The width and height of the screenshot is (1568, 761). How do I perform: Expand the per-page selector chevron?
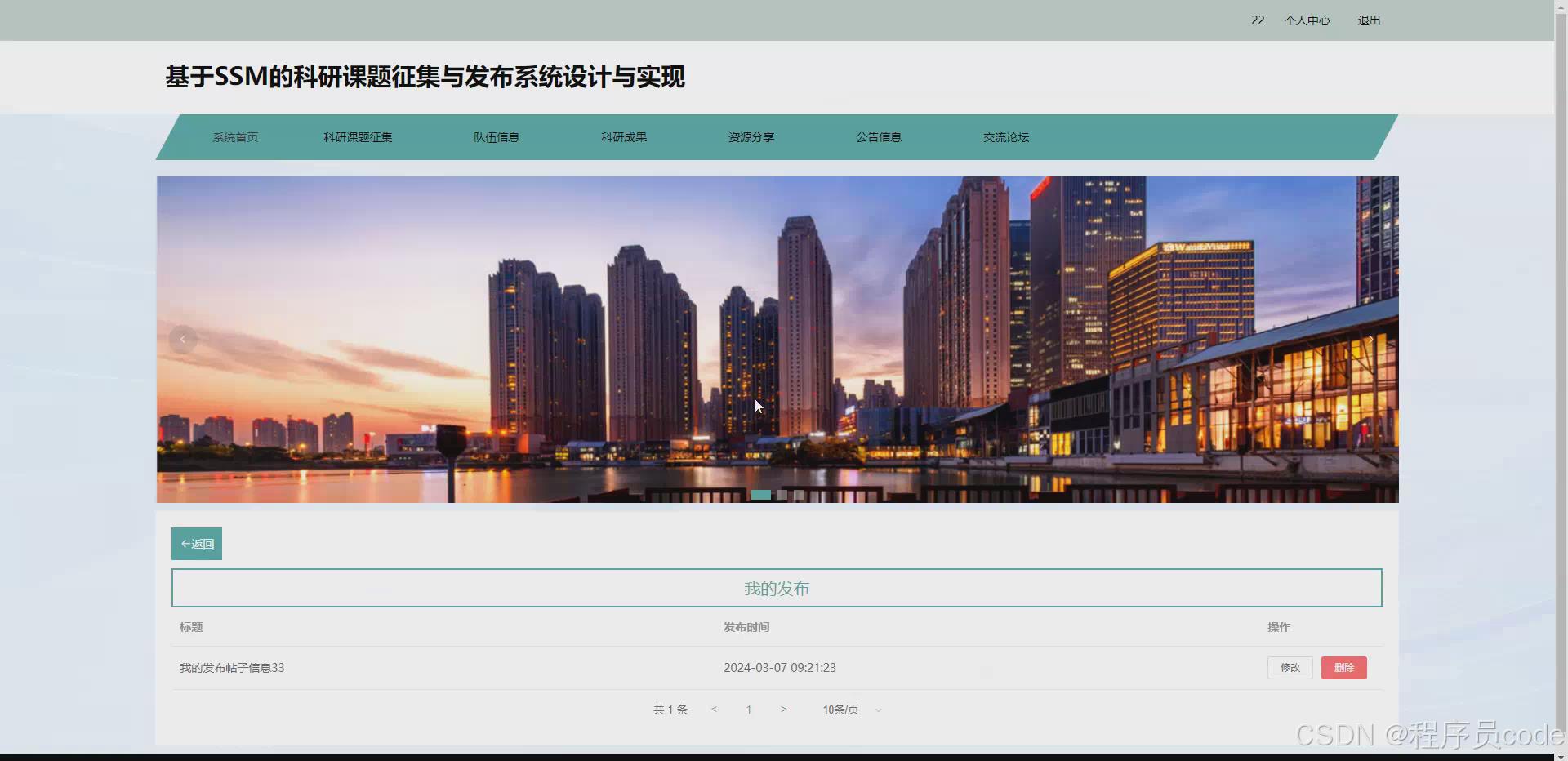(879, 710)
